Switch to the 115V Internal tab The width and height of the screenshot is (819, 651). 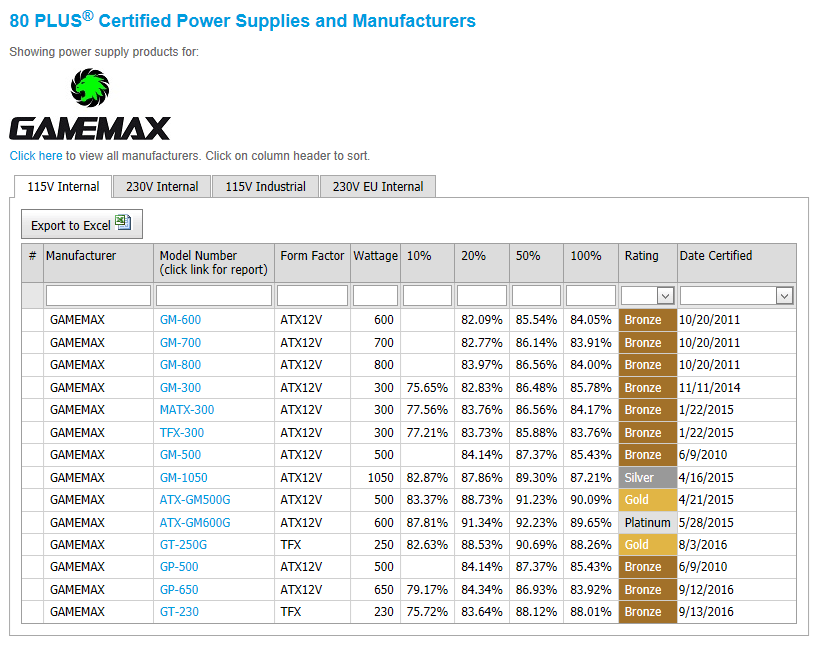[63, 187]
